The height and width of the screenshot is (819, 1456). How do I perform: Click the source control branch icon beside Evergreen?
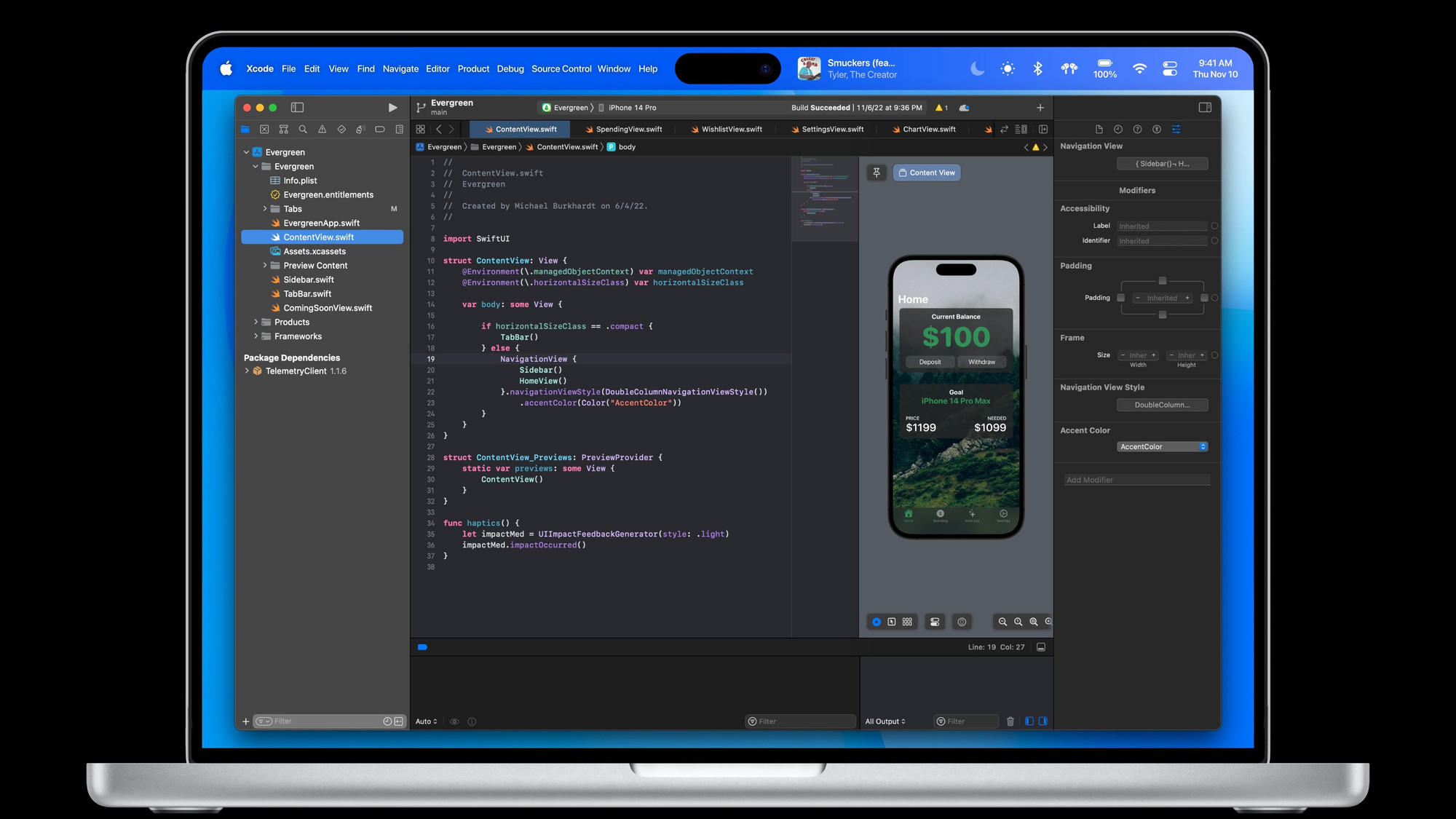click(421, 108)
